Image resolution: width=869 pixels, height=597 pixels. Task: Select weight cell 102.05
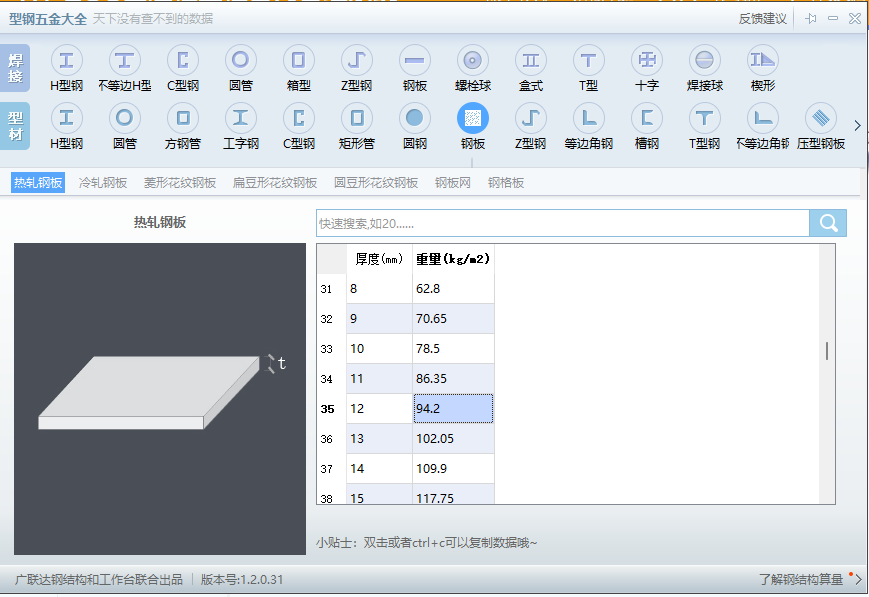tap(453, 438)
